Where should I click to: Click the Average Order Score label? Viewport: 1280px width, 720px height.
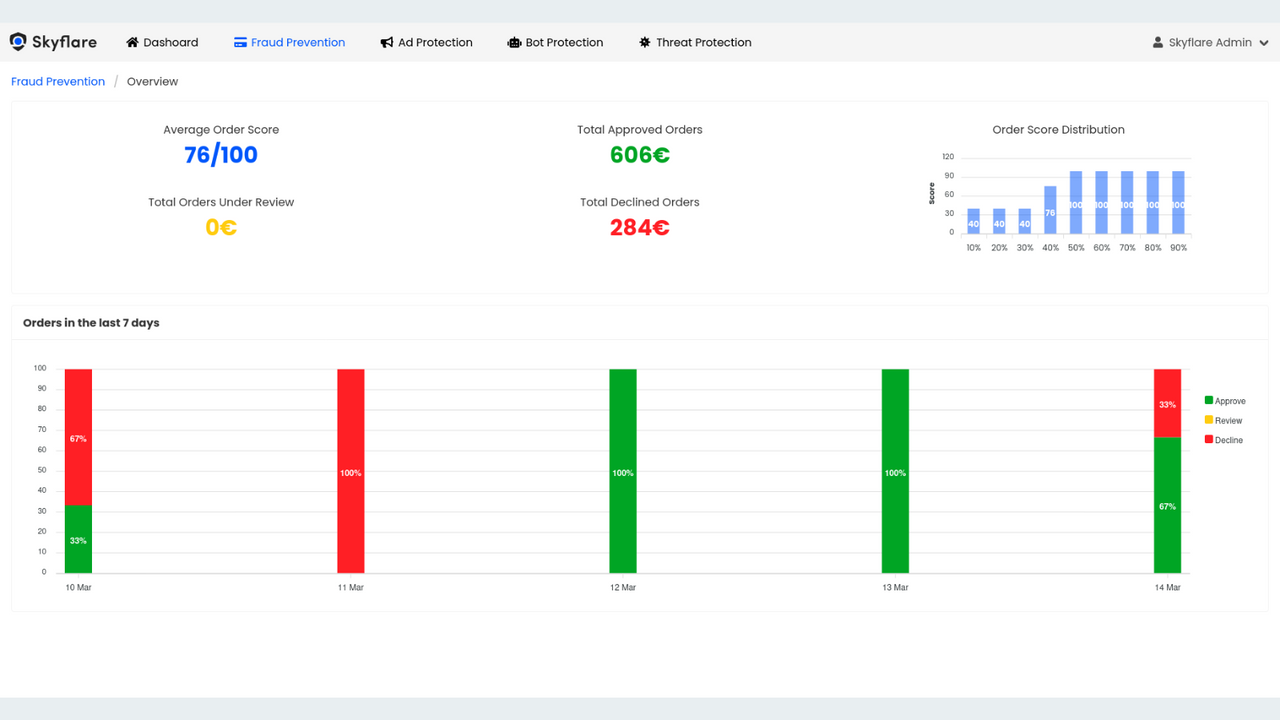[221, 130]
